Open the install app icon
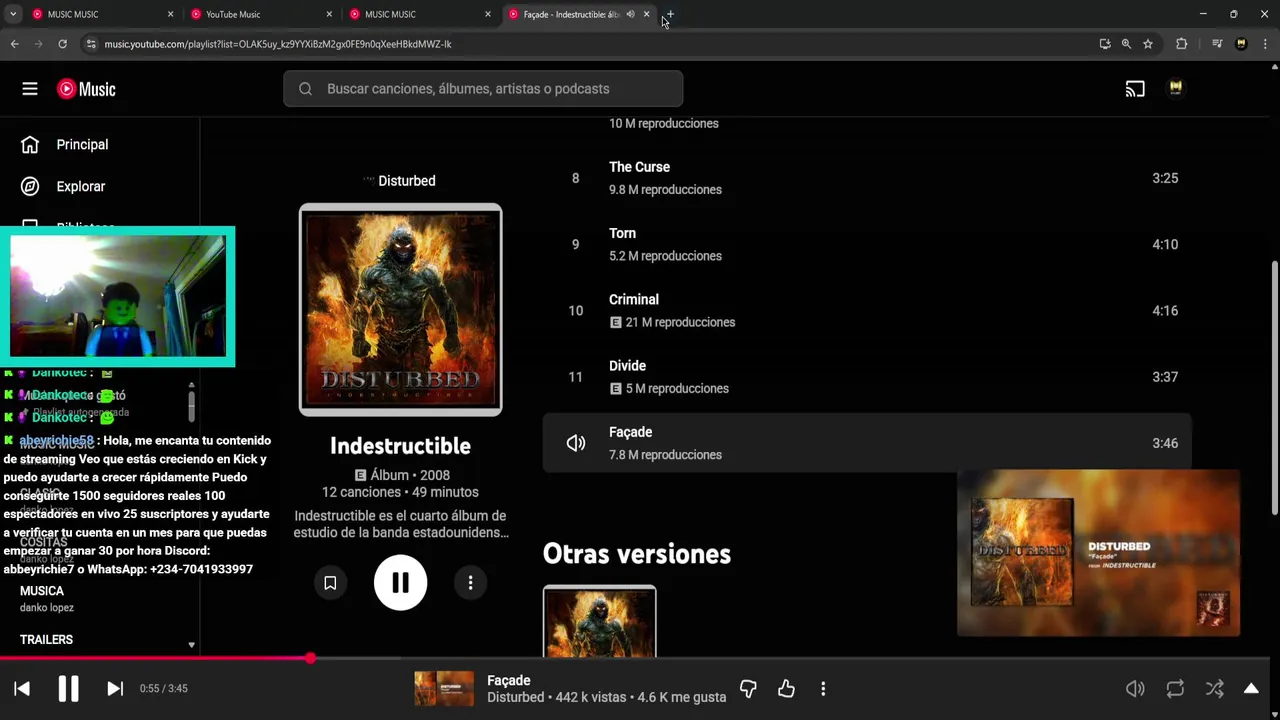1280x720 pixels. coord(1105,44)
